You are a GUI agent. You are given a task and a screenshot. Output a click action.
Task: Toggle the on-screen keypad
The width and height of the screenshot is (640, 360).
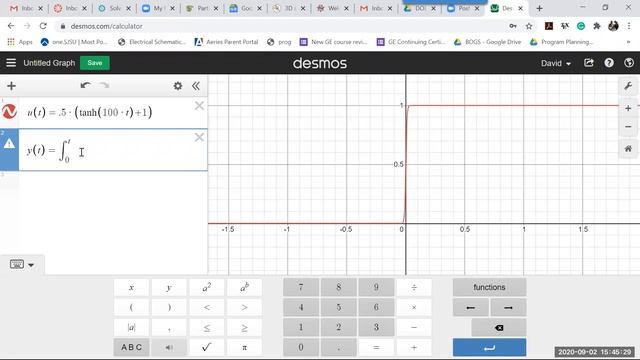coord(22,264)
